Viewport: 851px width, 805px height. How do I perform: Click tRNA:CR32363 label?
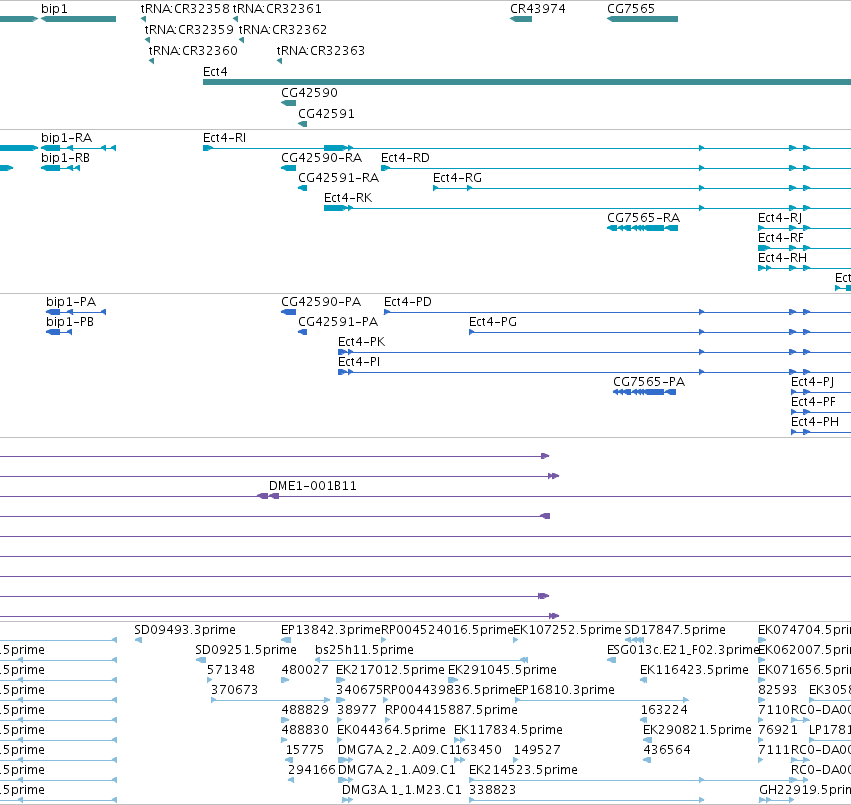(321, 50)
